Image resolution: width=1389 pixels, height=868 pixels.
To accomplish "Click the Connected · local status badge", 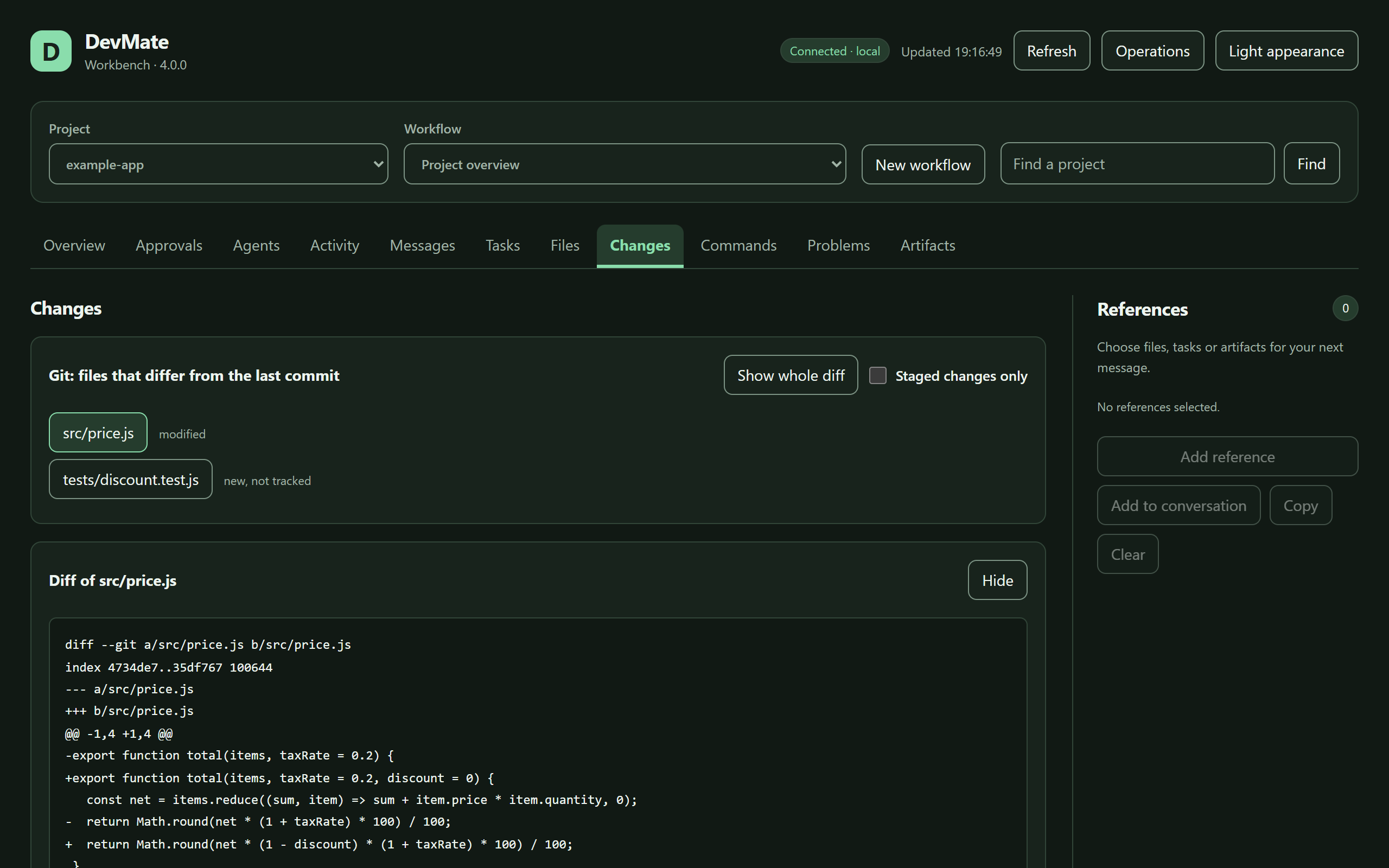I will click(x=834, y=51).
